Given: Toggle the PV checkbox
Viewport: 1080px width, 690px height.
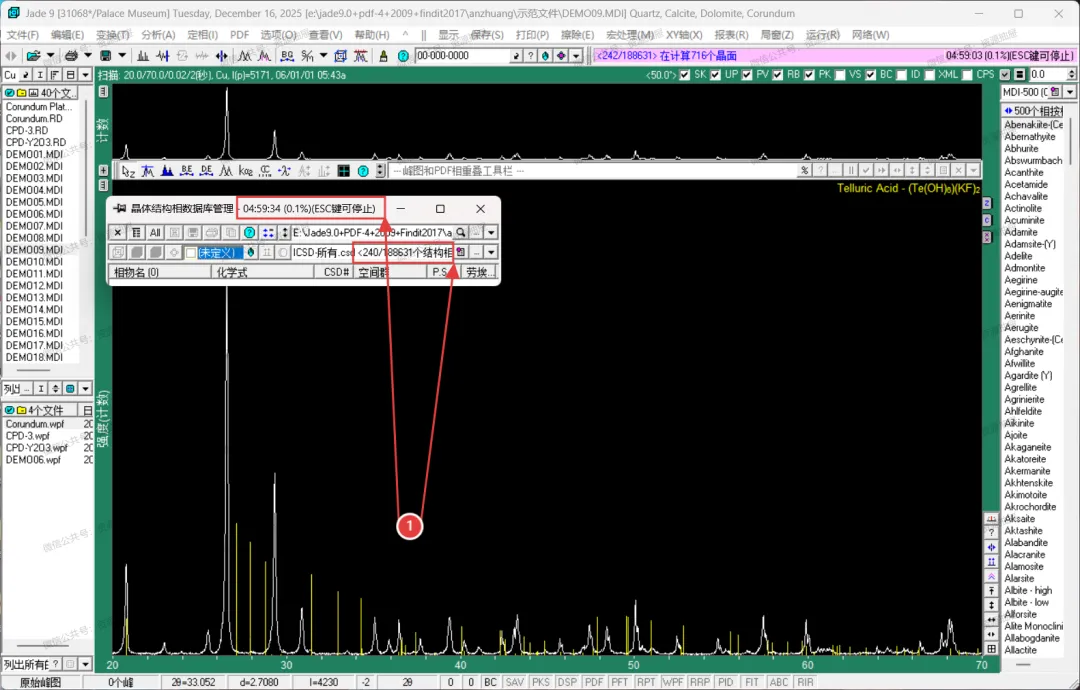Looking at the screenshot, I should pyautogui.click(x=747, y=75).
